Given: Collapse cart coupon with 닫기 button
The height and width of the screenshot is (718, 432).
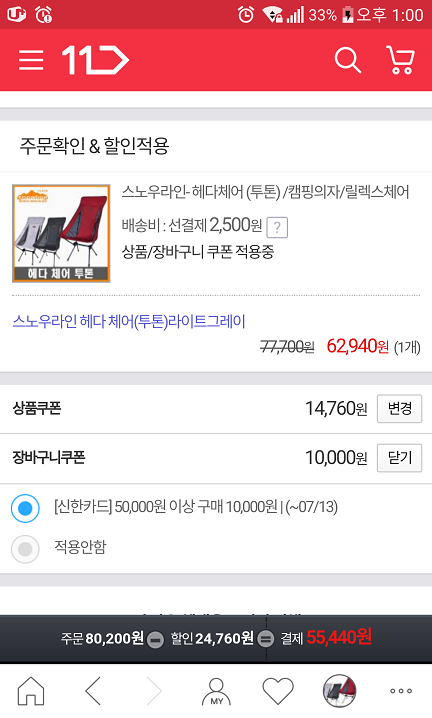Looking at the screenshot, I should (399, 457).
